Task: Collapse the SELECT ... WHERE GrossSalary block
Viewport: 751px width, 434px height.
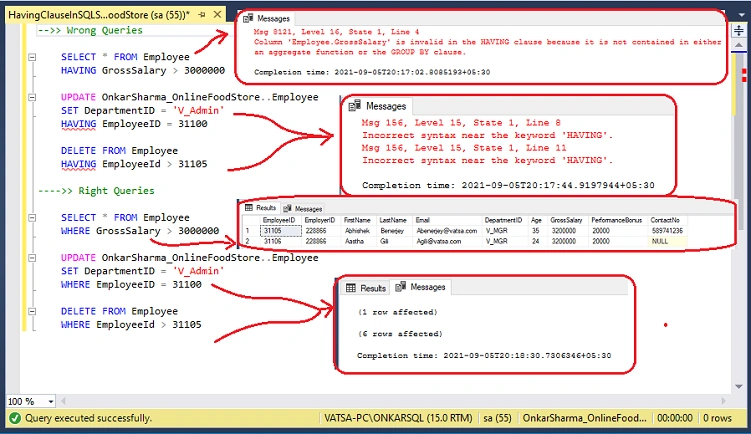Action: coord(32,217)
